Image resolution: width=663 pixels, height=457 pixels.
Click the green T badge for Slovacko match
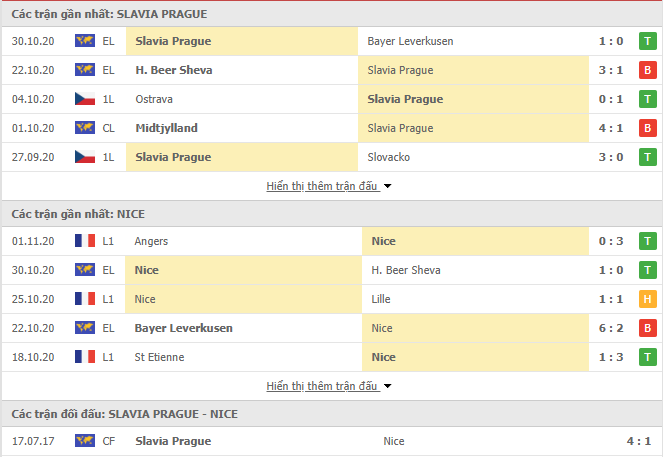tap(647, 157)
